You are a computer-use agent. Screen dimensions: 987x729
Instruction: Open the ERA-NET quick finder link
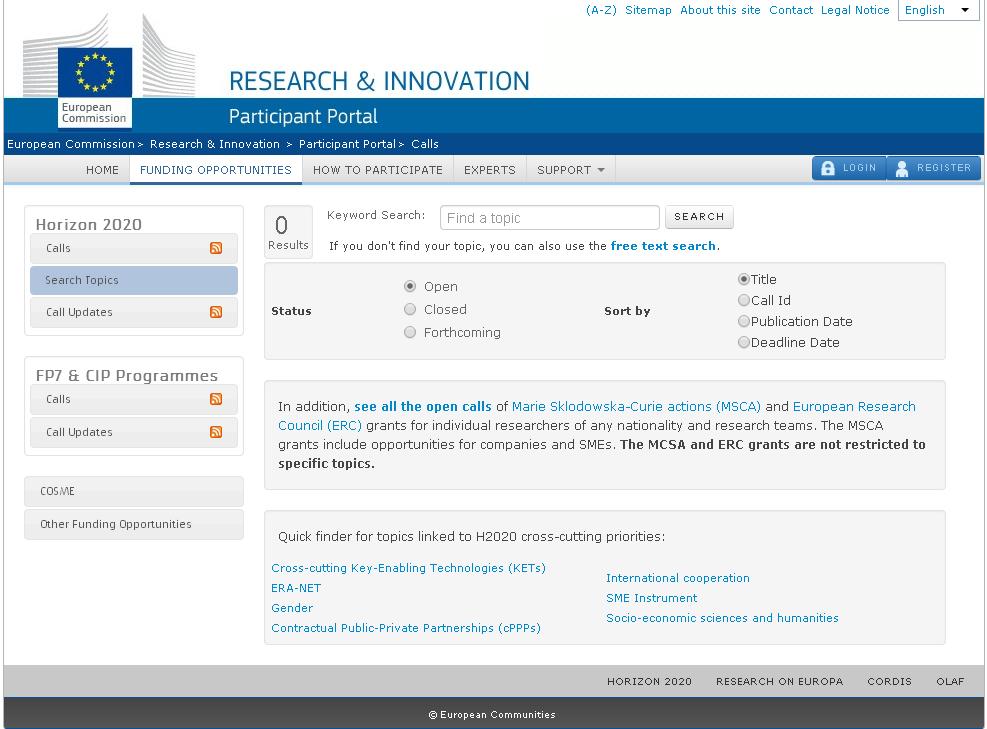pos(296,588)
